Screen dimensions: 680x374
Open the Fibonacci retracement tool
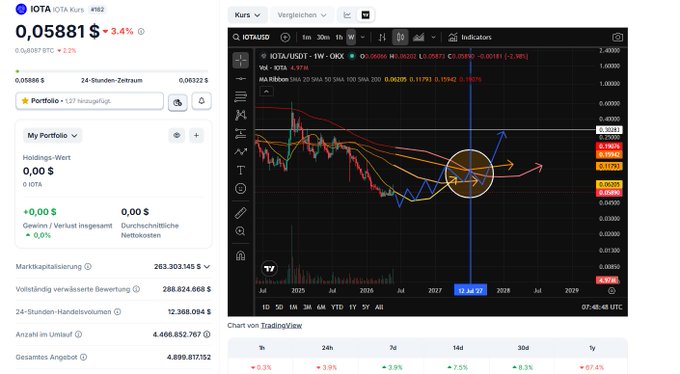pyautogui.click(x=241, y=96)
